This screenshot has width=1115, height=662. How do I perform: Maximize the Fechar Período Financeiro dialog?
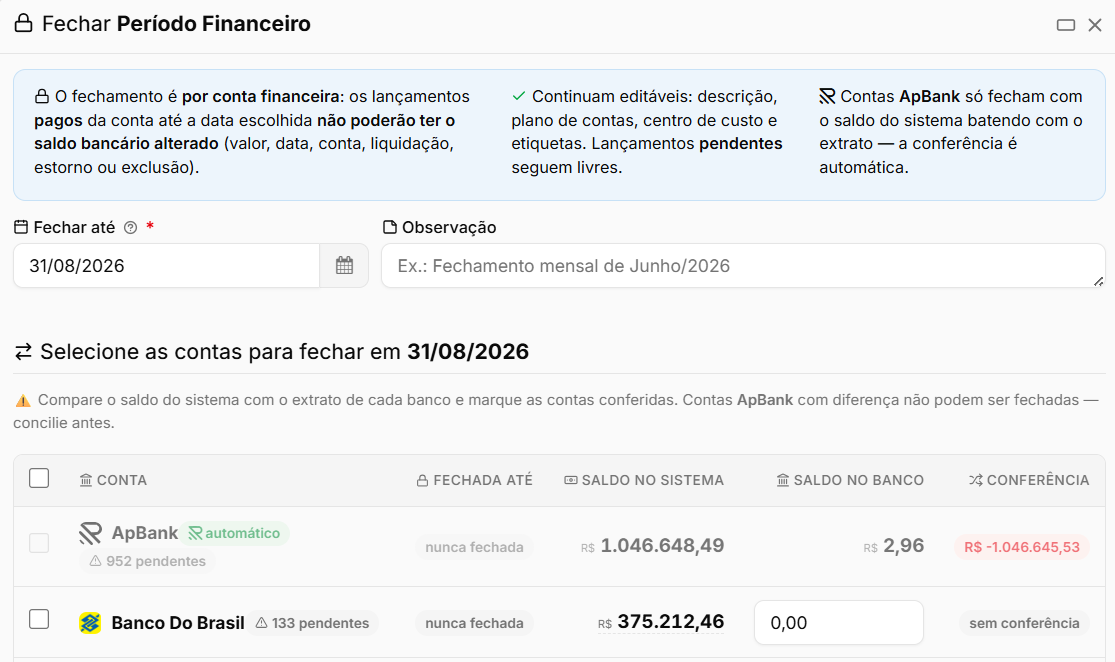pos(1065,25)
